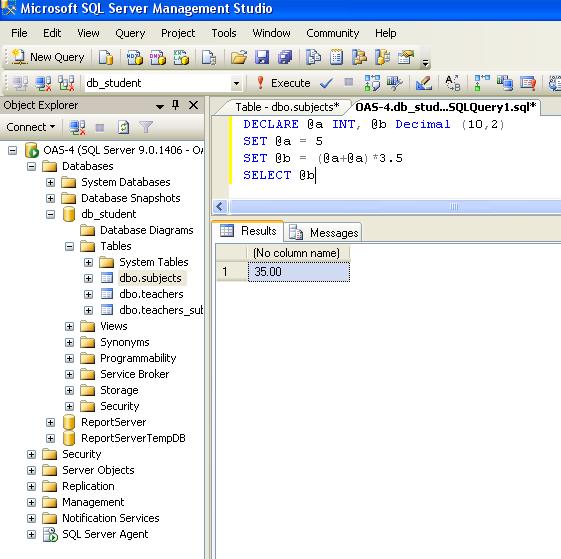Open Object Explorer window position dropdown arrow
Image resolution: width=561 pixels, height=559 pixels.
tap(160, 106)
